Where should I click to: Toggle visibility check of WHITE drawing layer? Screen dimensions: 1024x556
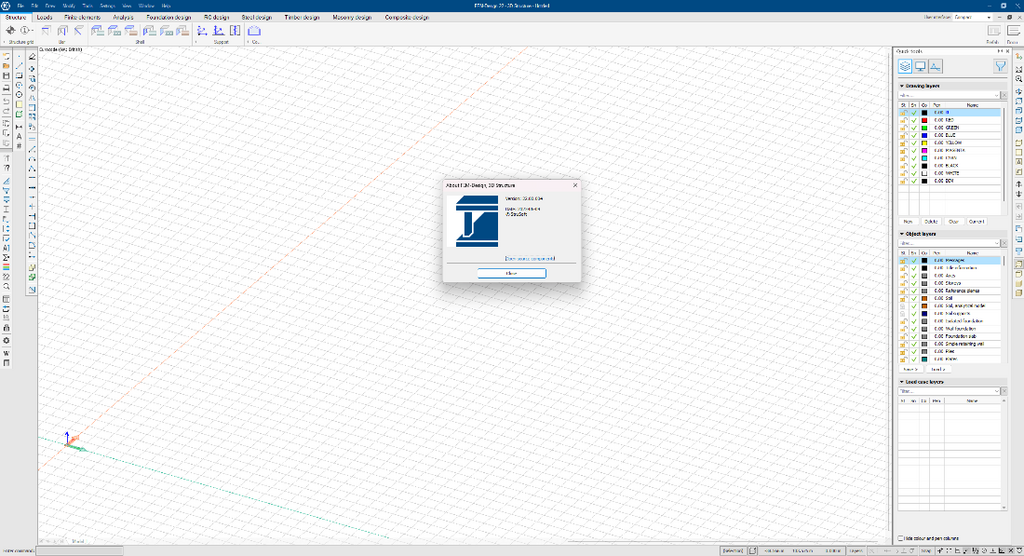coord(914,173)
